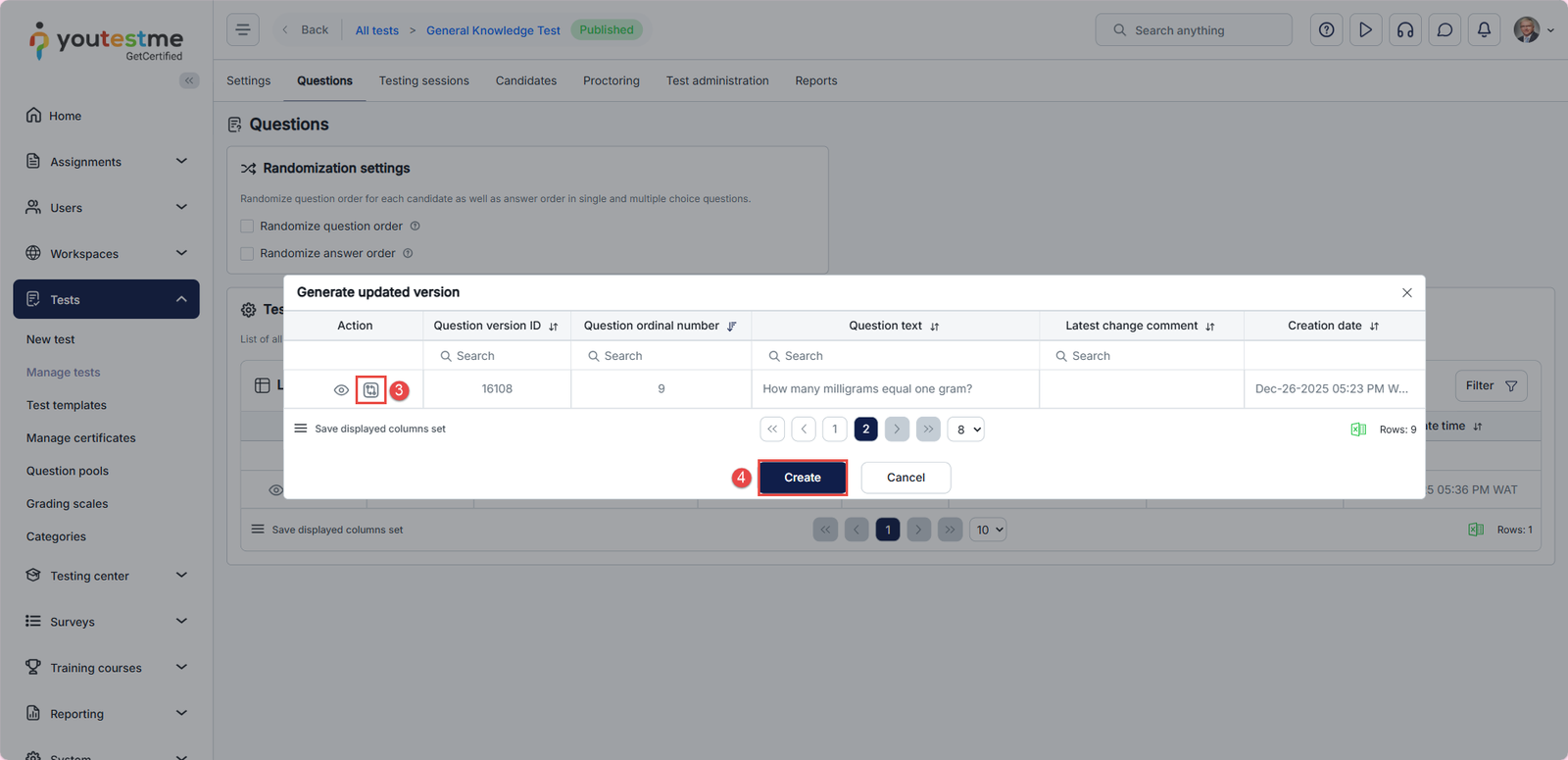Open notifications bell icon
This screenshot has height=760, width=1568.
click(x=1484, y=30)
